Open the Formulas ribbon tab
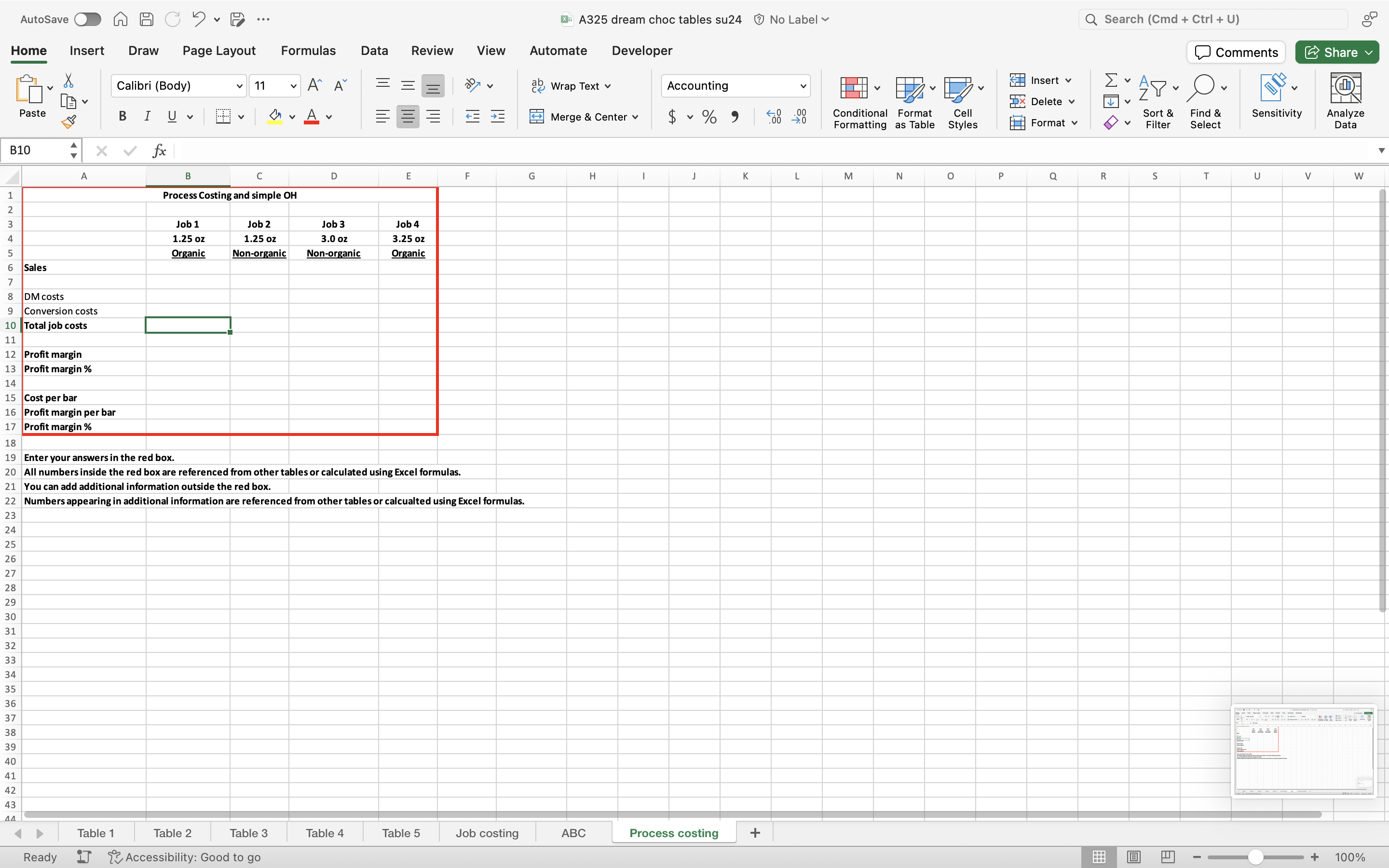 (308, 51)
